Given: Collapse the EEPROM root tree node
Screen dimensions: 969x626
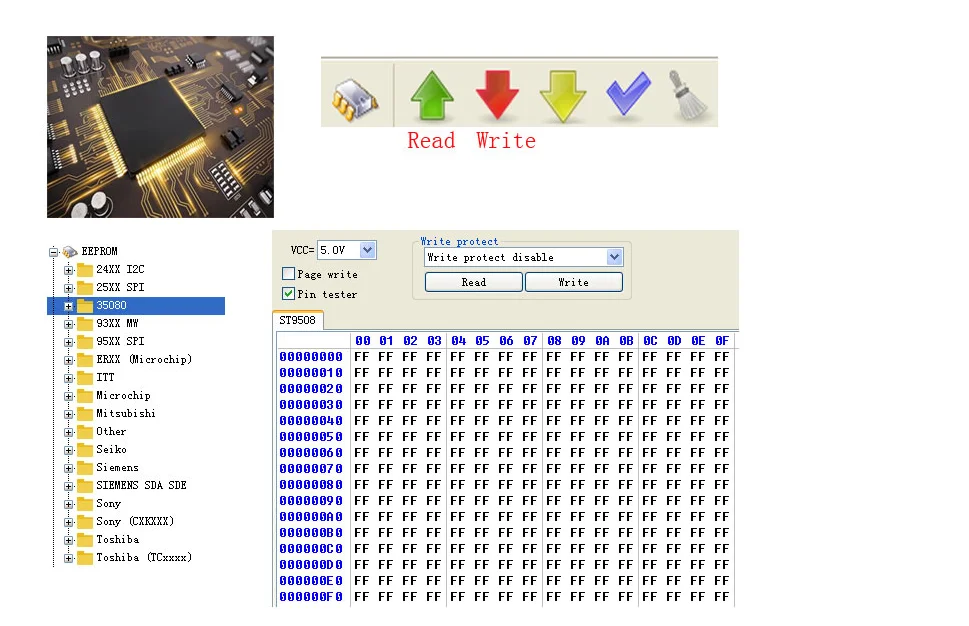Looking at the screenshot, I should coord(54,252).
